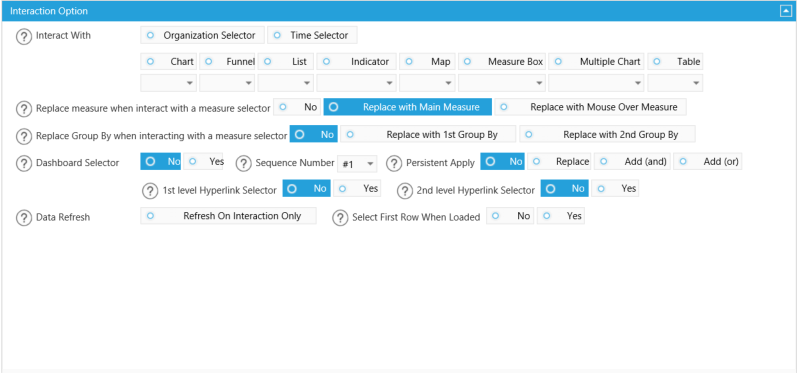Open help icon beside Interact With

click(23, 37)
